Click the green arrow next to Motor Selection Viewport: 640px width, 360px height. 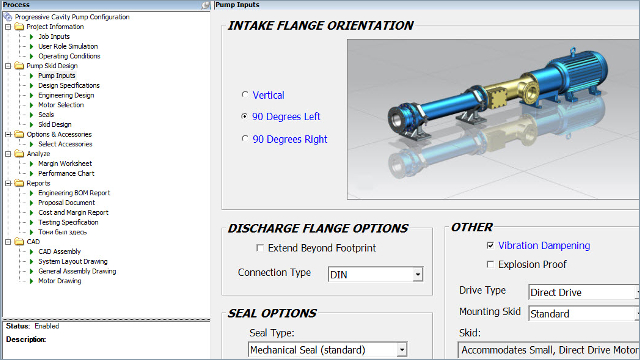point(31,105)
